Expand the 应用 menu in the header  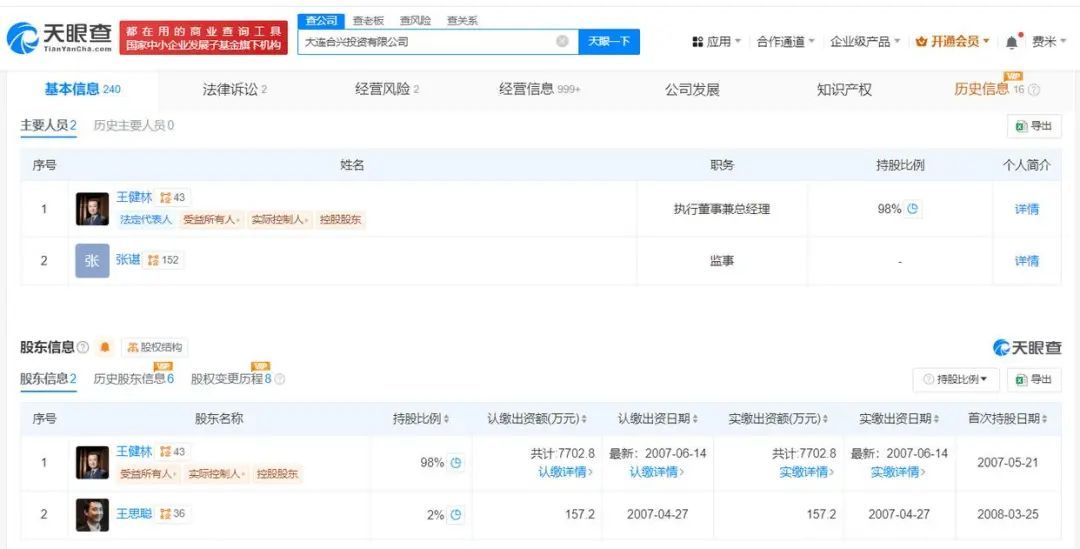(x=717, y=42)
